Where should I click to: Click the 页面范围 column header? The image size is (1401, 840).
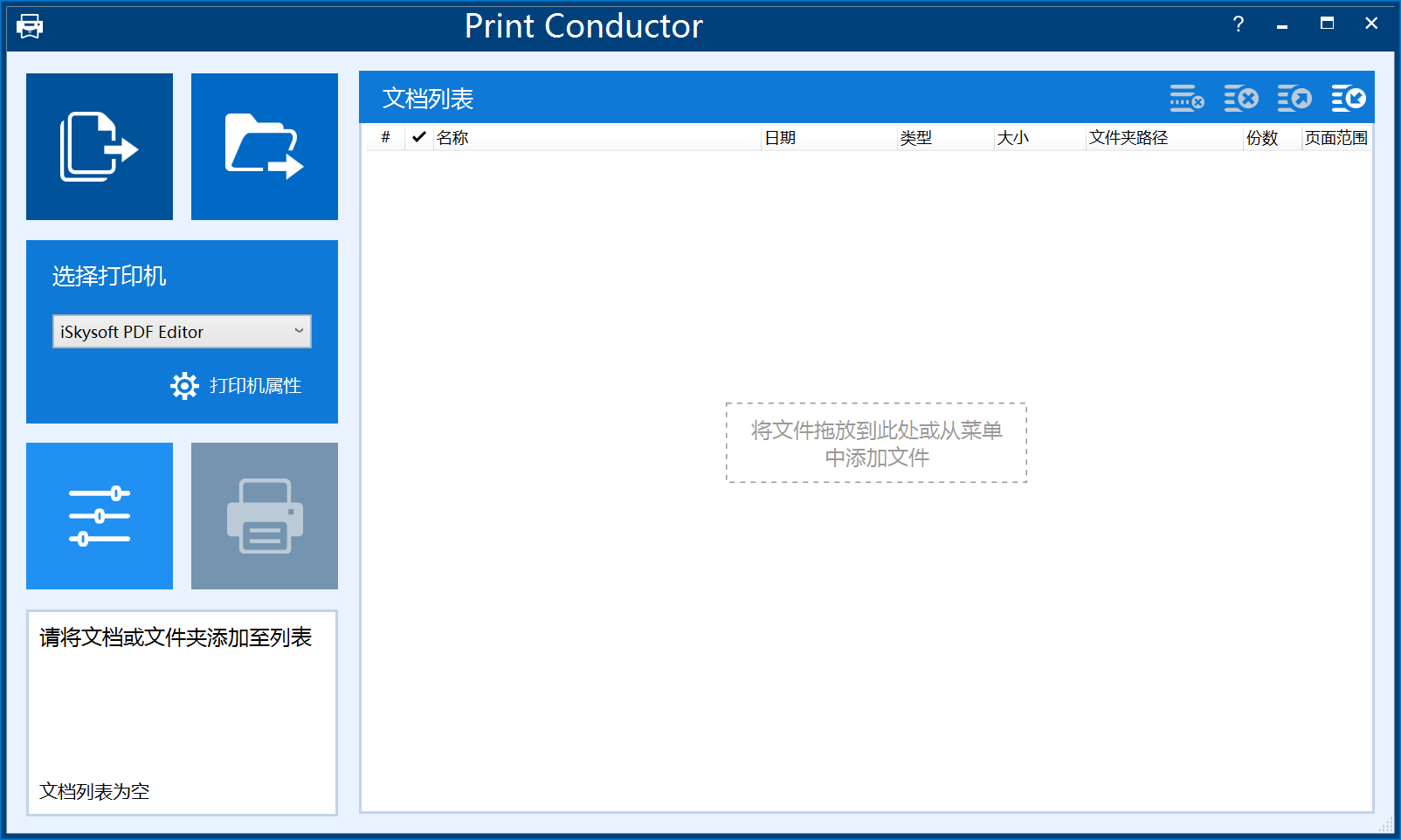click(1336, 137)
